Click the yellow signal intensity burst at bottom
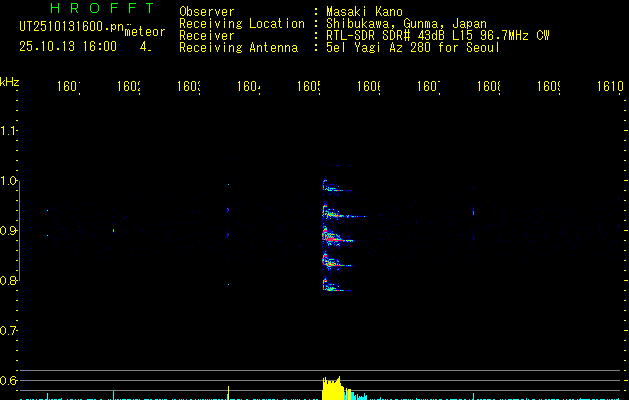629x400 pixels. (x=332, y=388)
